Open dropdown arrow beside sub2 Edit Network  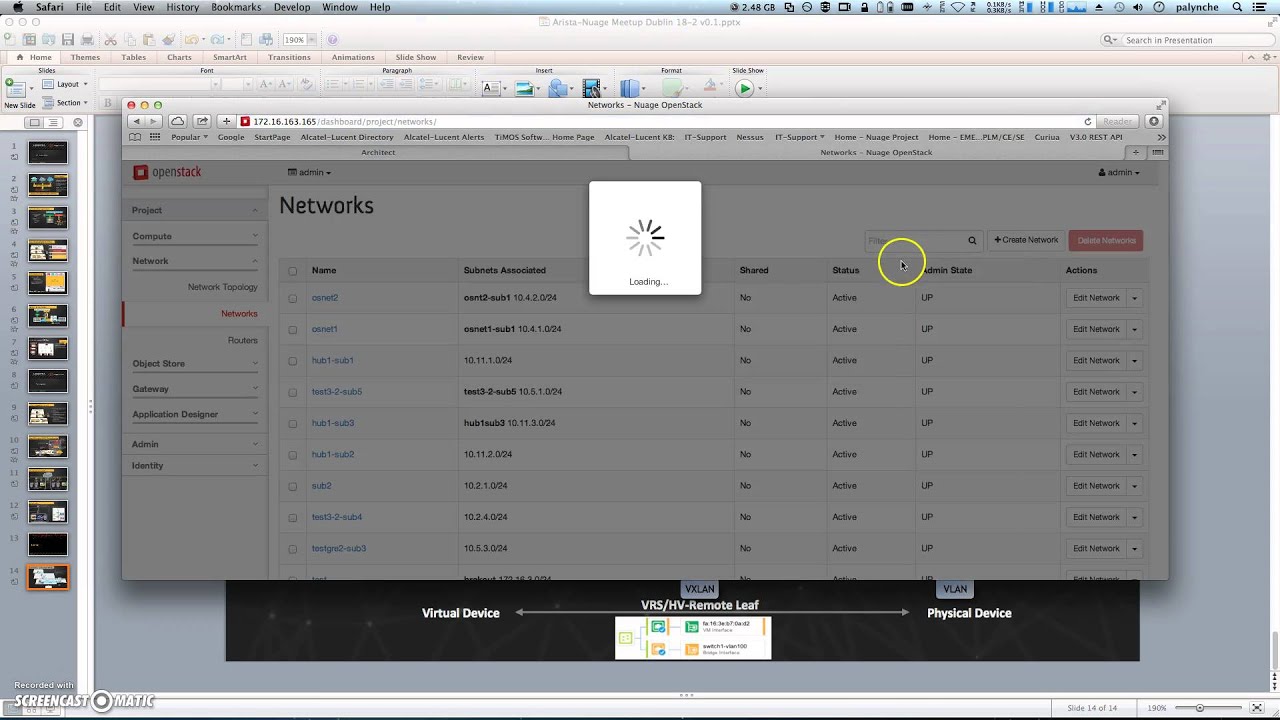(x=1134, y=486)
